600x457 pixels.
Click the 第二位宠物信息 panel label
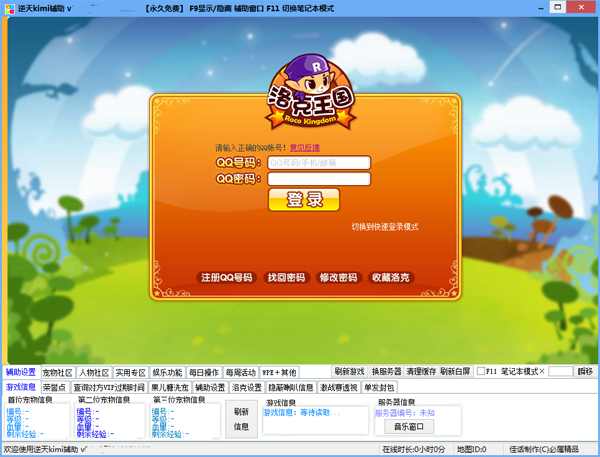coord(104,400)
